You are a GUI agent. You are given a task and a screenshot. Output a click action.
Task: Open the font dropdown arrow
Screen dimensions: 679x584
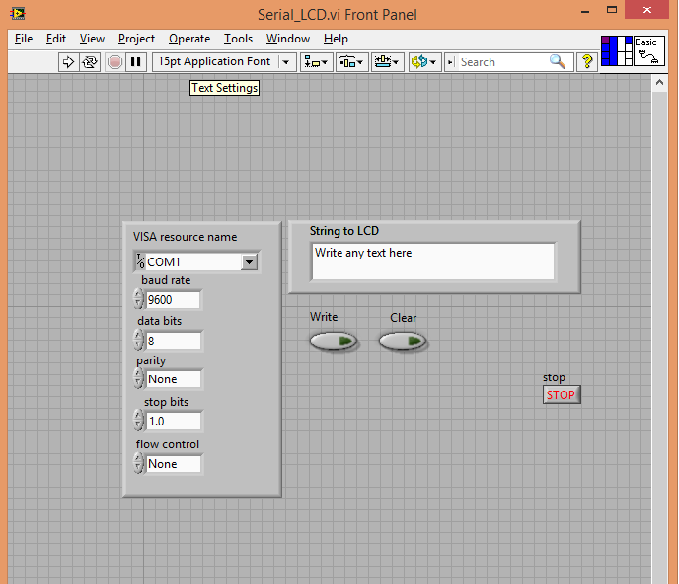286,62
